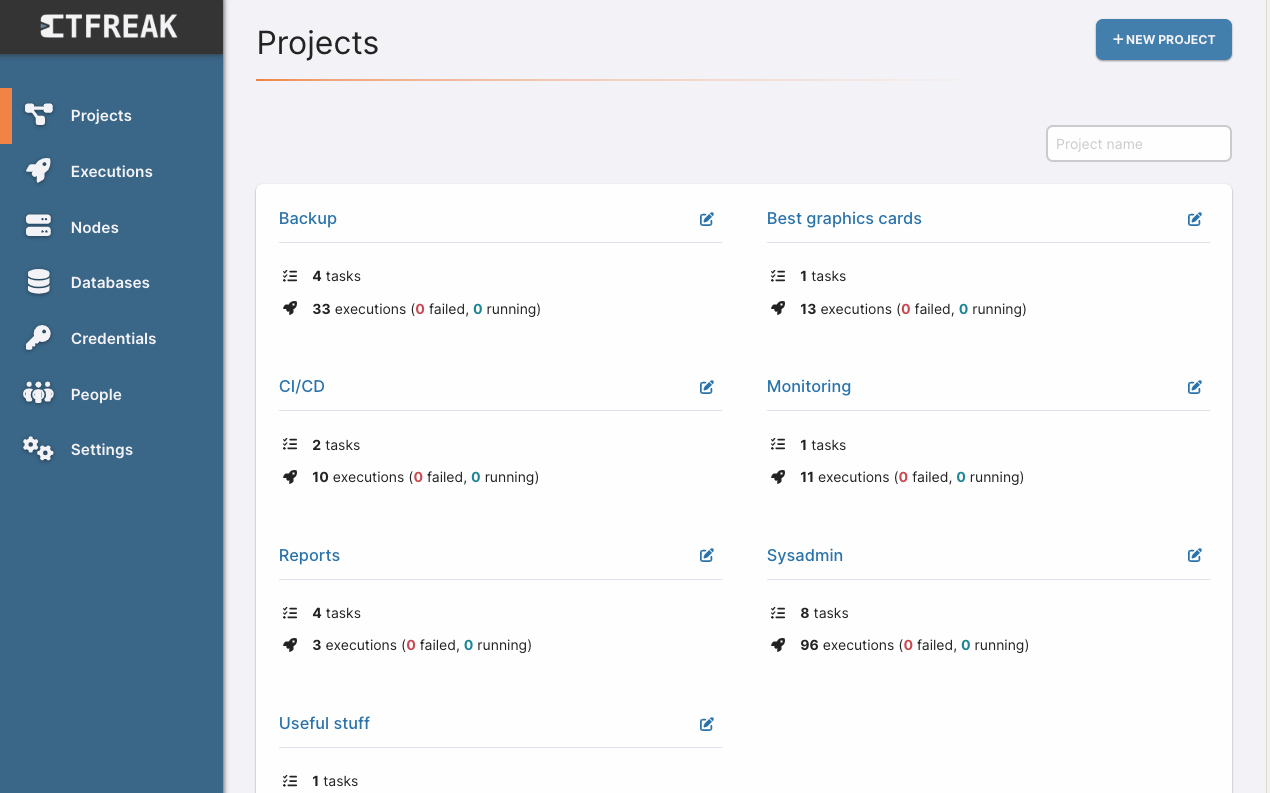Click '10 executions' under CI/CD
Screen dimensions: 1270x793
(x=358, y=477)
